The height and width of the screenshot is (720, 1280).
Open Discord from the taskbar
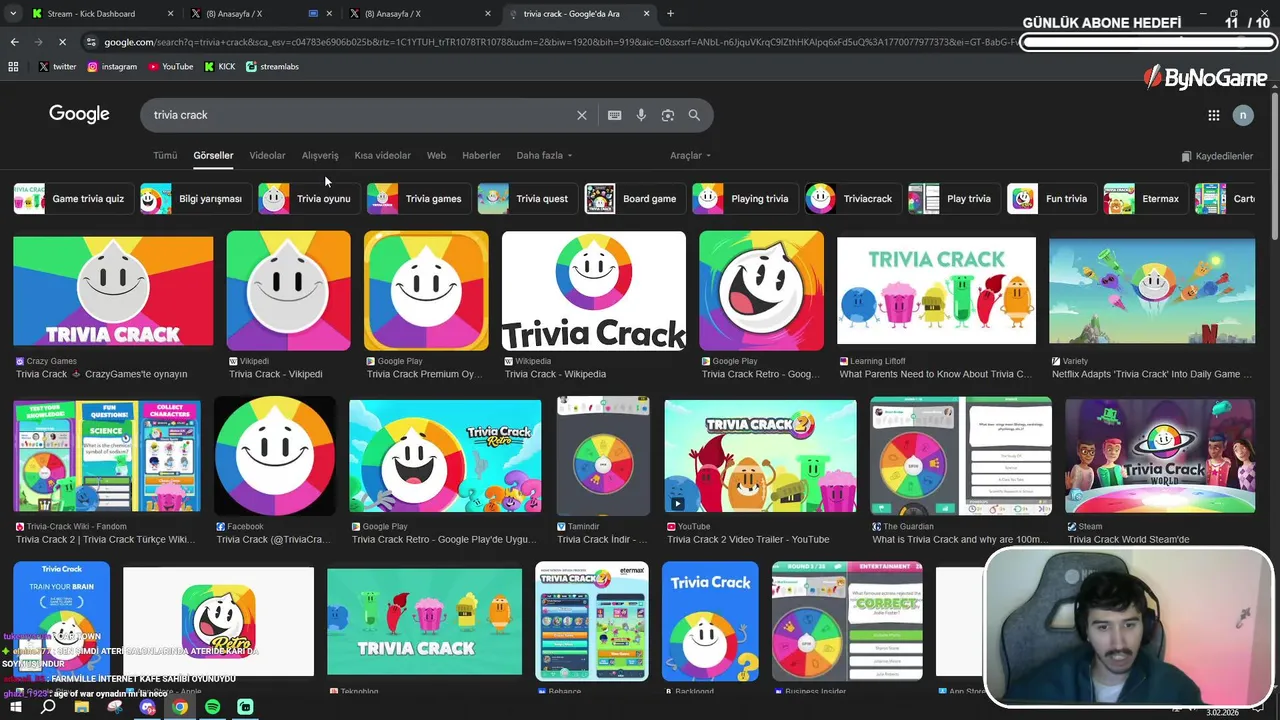pyautogui.click(x=148, y=707)
